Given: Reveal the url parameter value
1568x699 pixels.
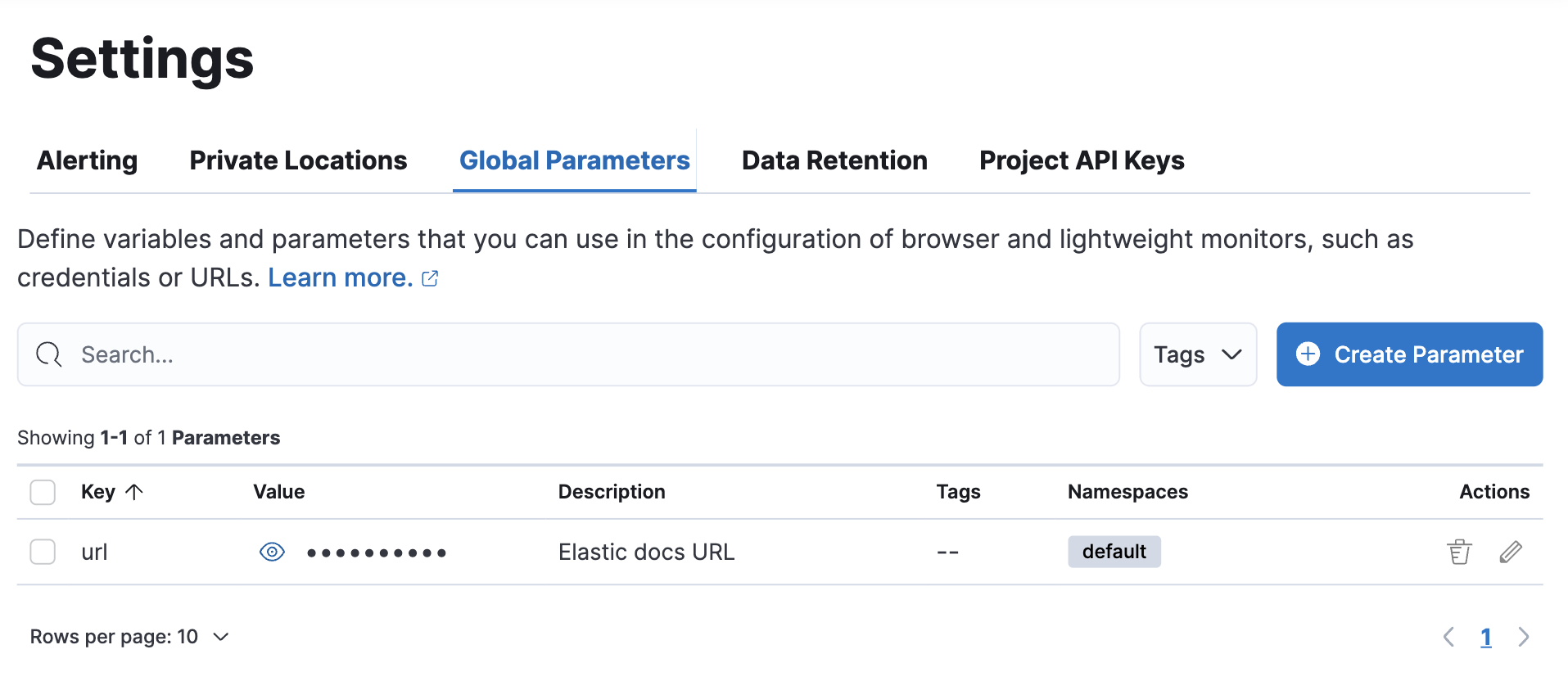Looking at the screenshot, I should [272, 552].
